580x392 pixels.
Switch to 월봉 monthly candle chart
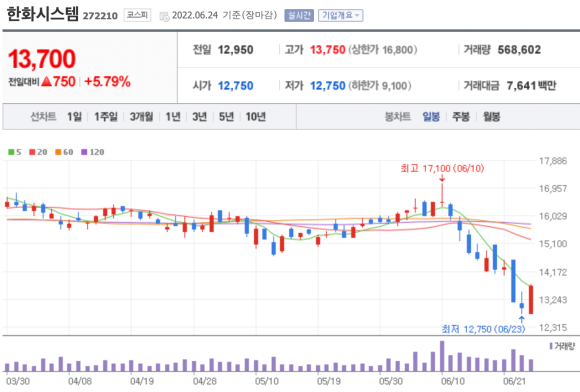point(492,117)
